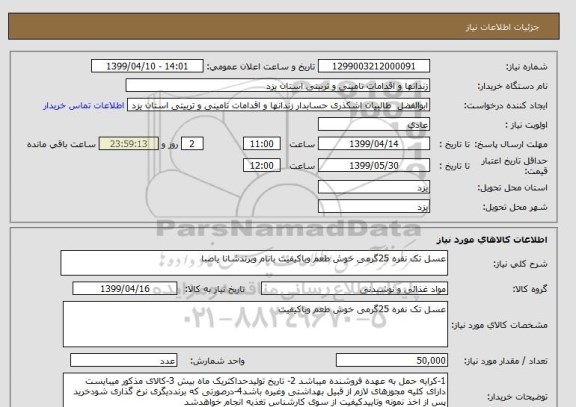The image size is (576, 407).
Task: Click the buyer notes text area
Action: (x=255, y=390)
